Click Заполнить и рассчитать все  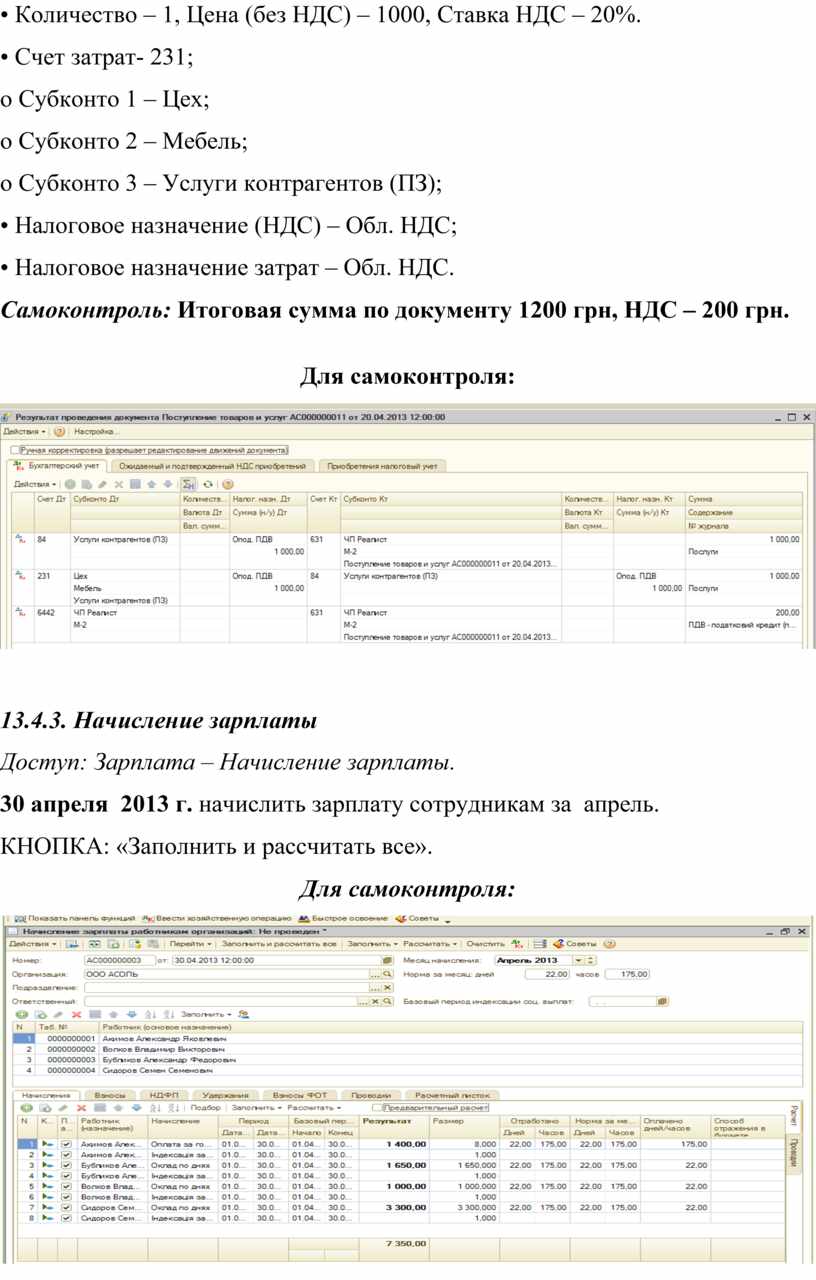tap(278, 944)
